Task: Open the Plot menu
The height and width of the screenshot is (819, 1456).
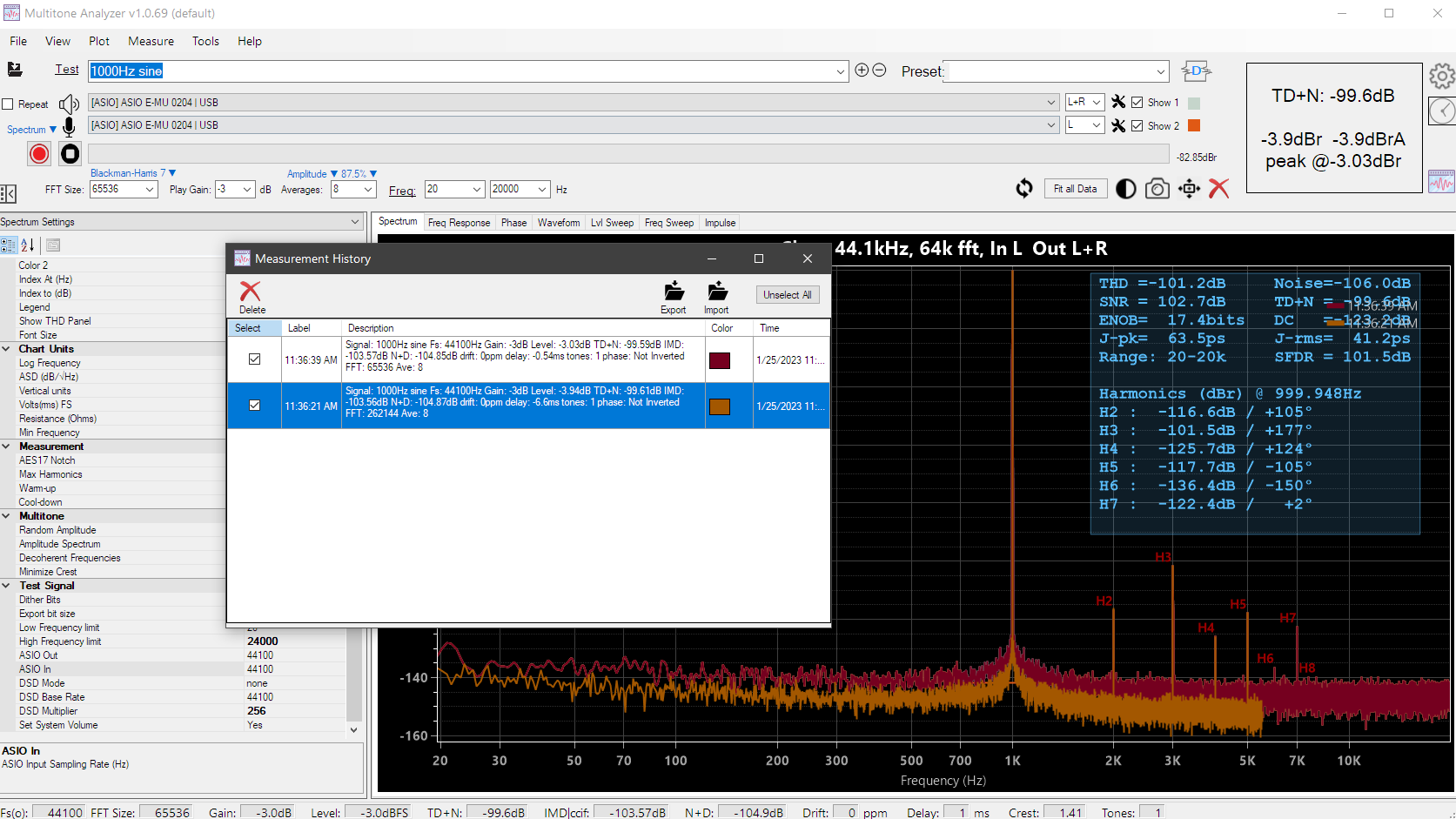Action: 99,41
